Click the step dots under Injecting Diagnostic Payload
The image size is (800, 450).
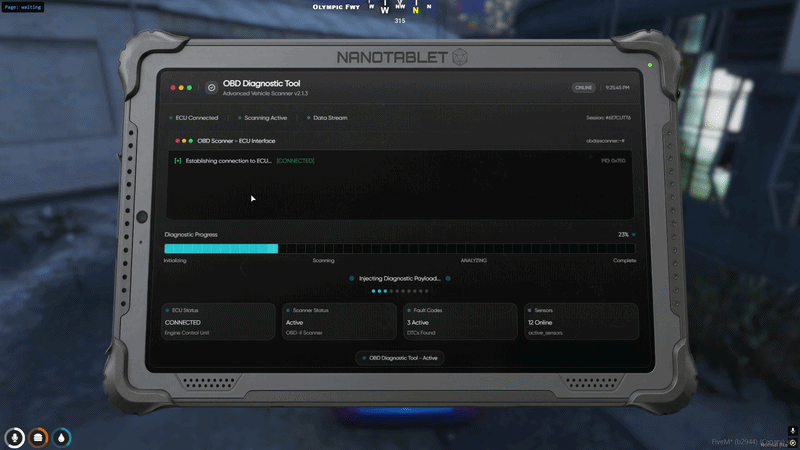[x=400, y=291]
